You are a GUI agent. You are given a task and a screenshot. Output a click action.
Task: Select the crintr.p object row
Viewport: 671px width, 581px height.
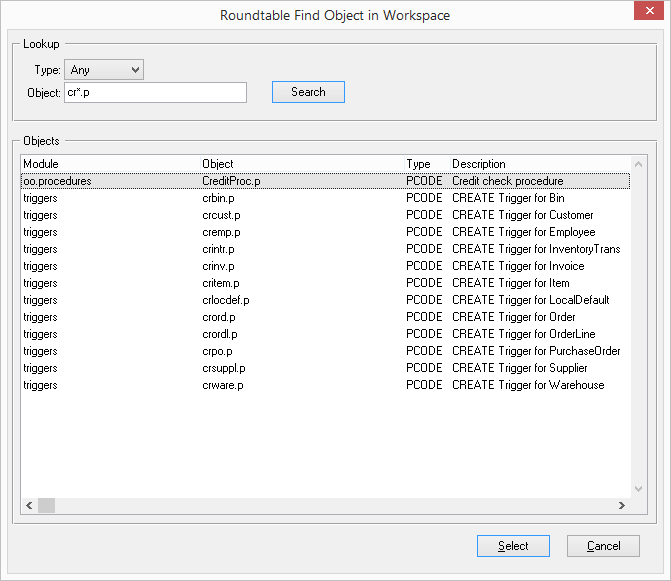pyautogui.click(x=326, y=249)
